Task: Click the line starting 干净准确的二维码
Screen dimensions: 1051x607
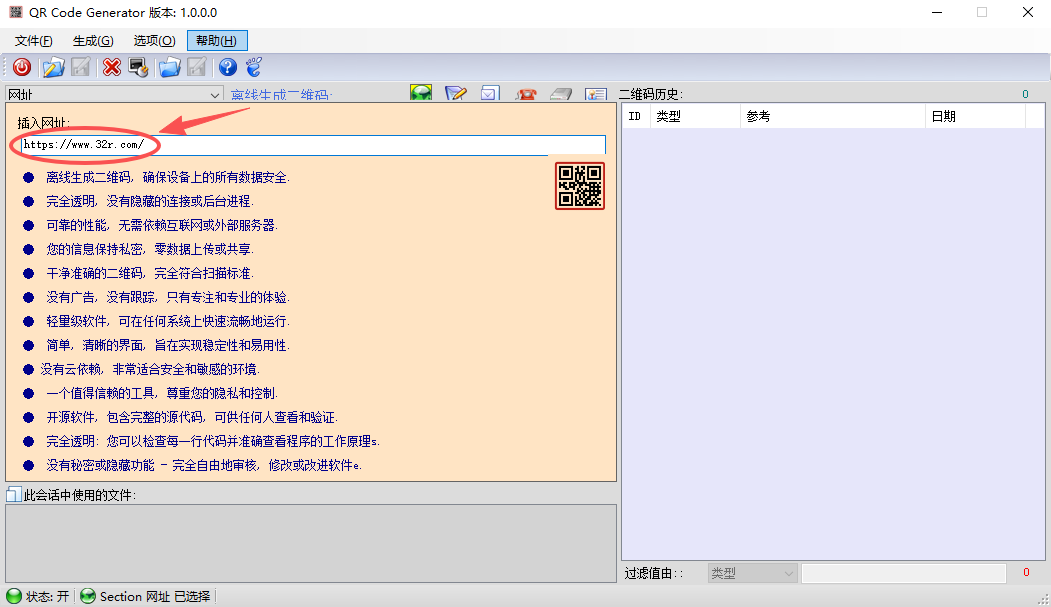Action: 149,273
